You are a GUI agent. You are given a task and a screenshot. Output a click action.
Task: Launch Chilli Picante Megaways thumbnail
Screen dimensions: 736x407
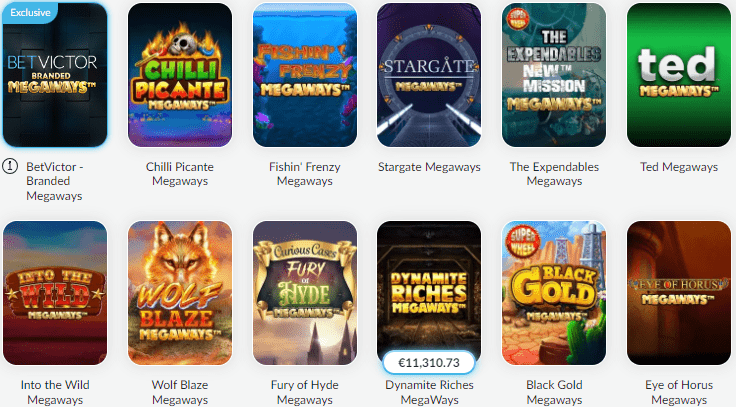point(180,75)
